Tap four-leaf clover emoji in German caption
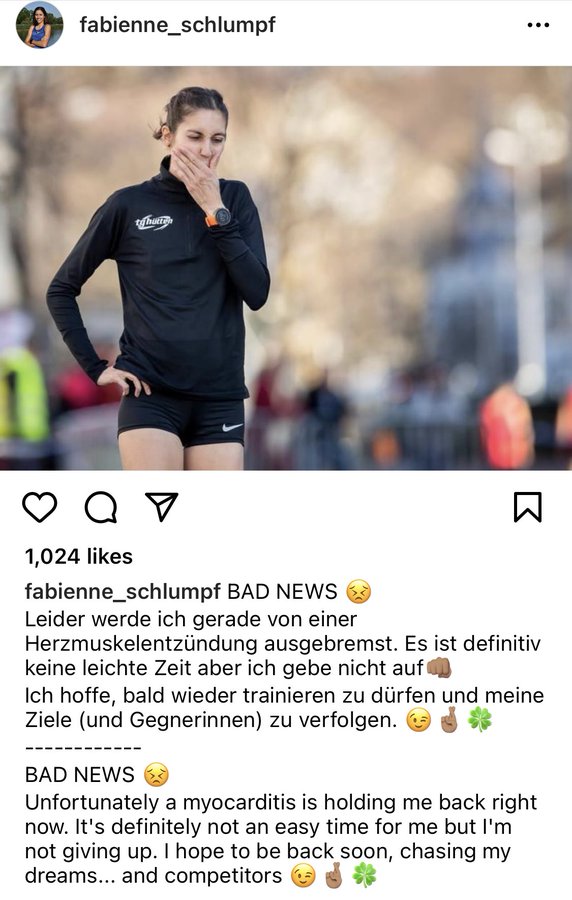Screen dimensions: 572x900 pyautogui.click(x=480, y=719)
